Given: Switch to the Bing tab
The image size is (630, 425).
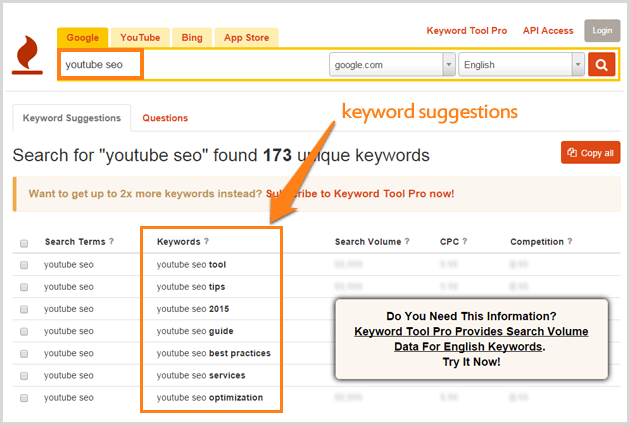Looking at the screenshot, I should tap(192, 38).
